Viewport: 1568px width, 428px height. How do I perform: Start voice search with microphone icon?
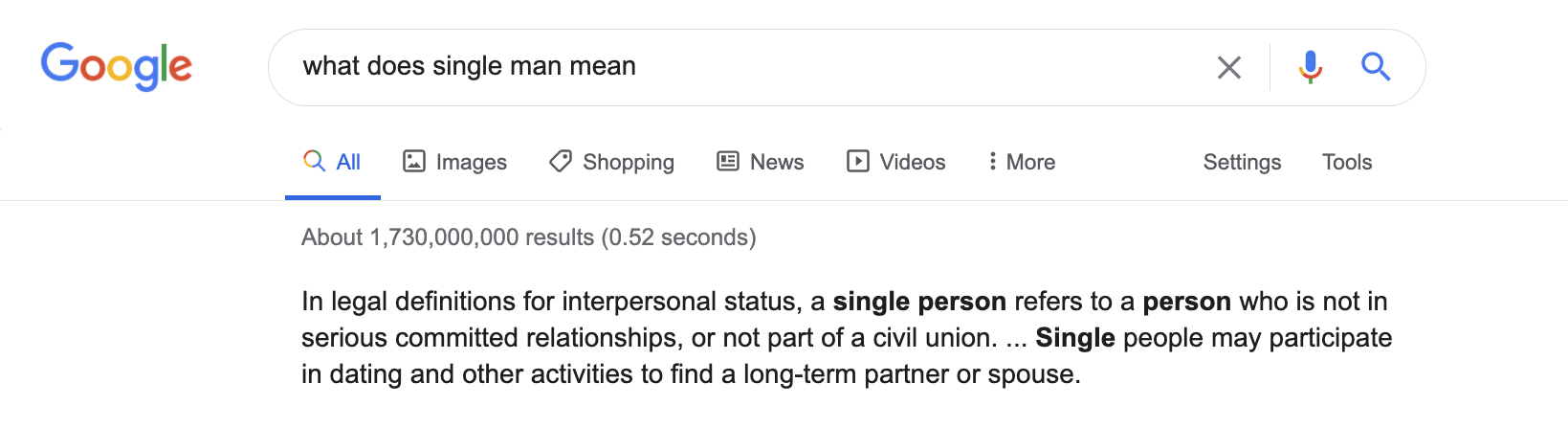pos(1310,67)
